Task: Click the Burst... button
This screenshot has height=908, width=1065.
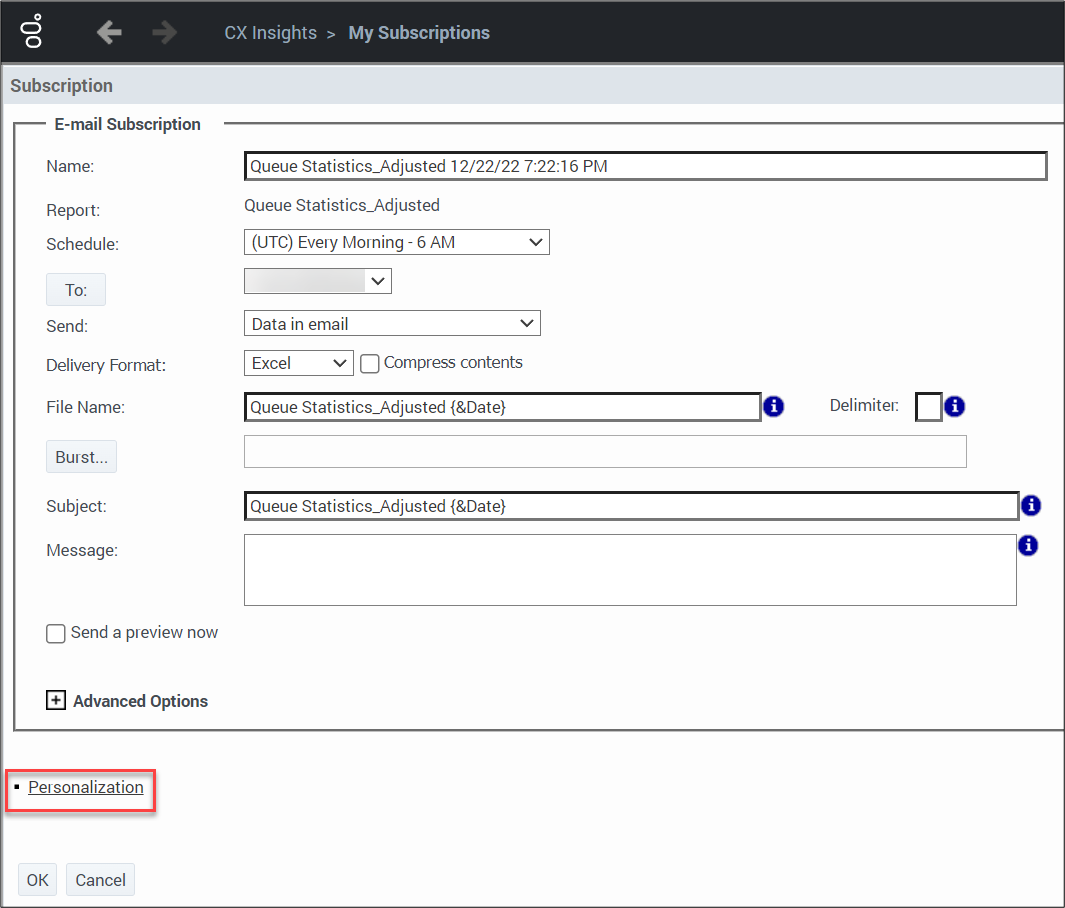Action: click(x=81, y=457)
